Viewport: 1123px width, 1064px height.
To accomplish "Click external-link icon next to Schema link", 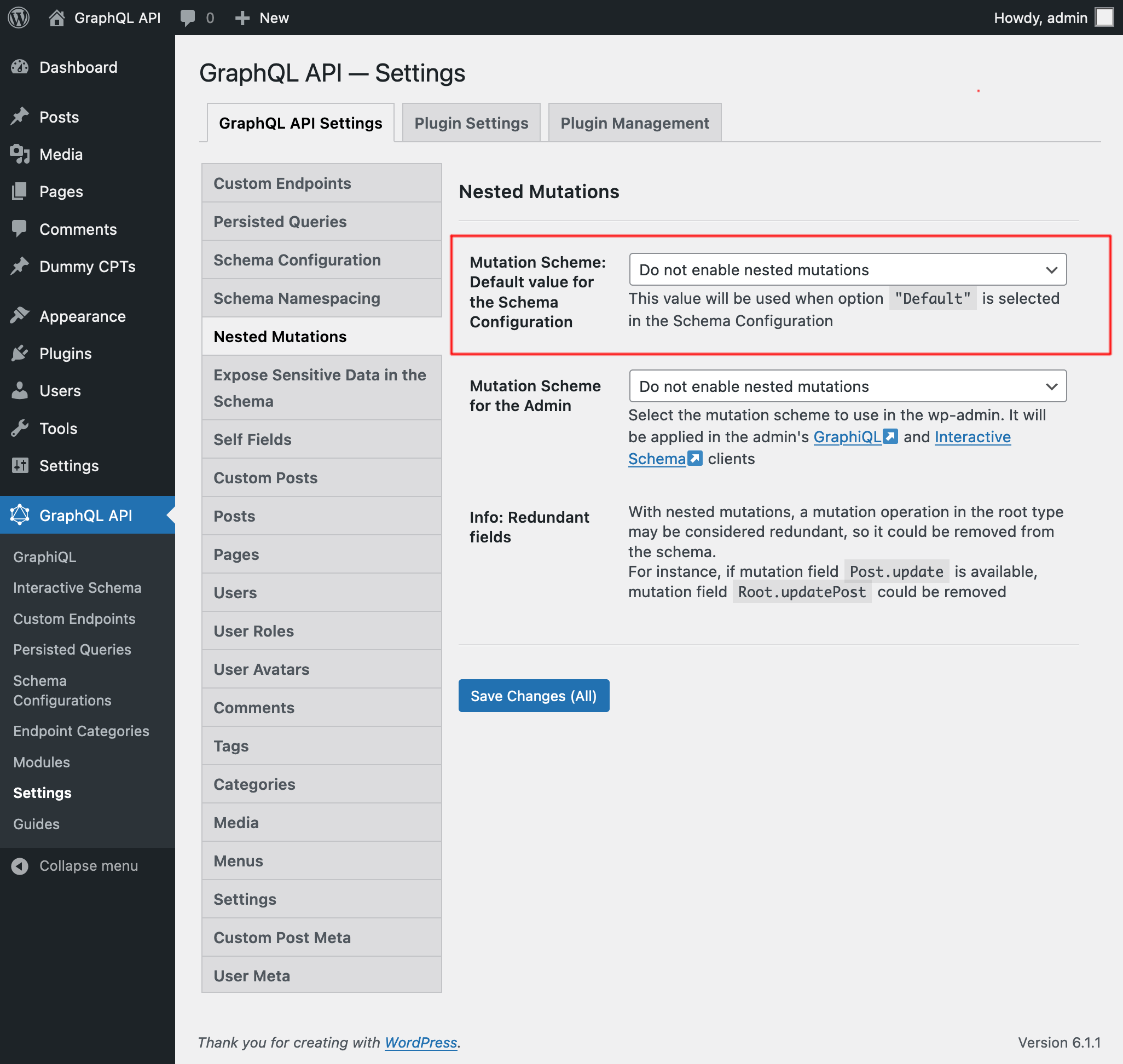I will point(695,458).
